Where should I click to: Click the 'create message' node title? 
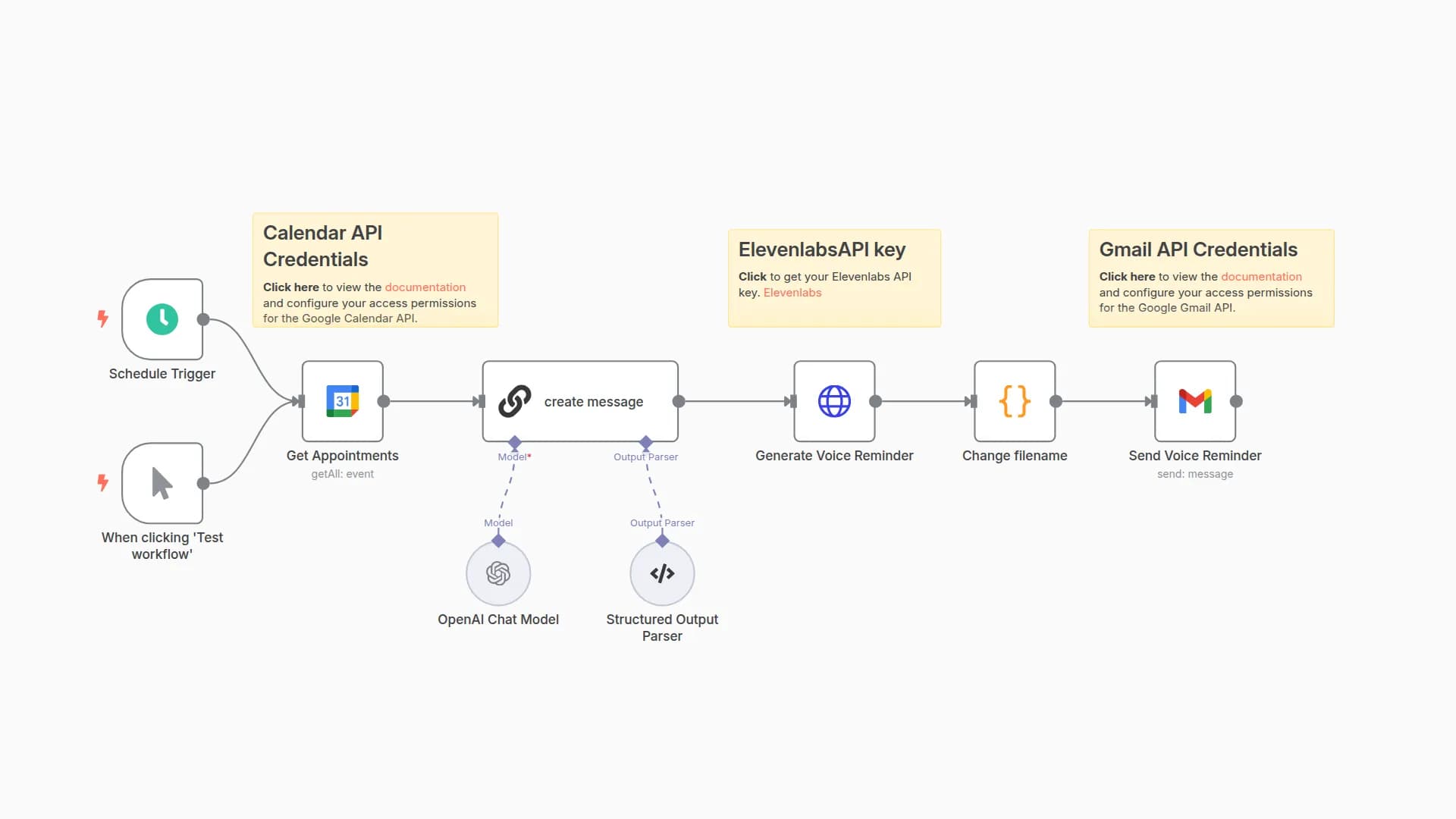tap(594, 402)
